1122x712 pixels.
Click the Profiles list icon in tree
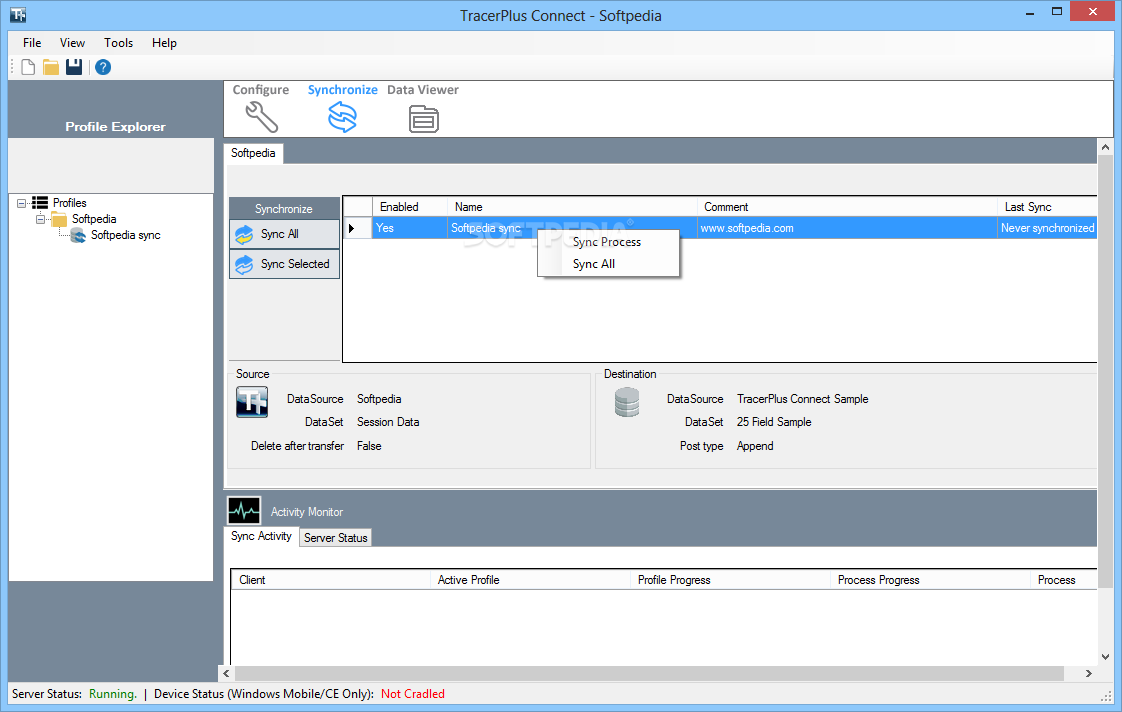pos(40,203)
